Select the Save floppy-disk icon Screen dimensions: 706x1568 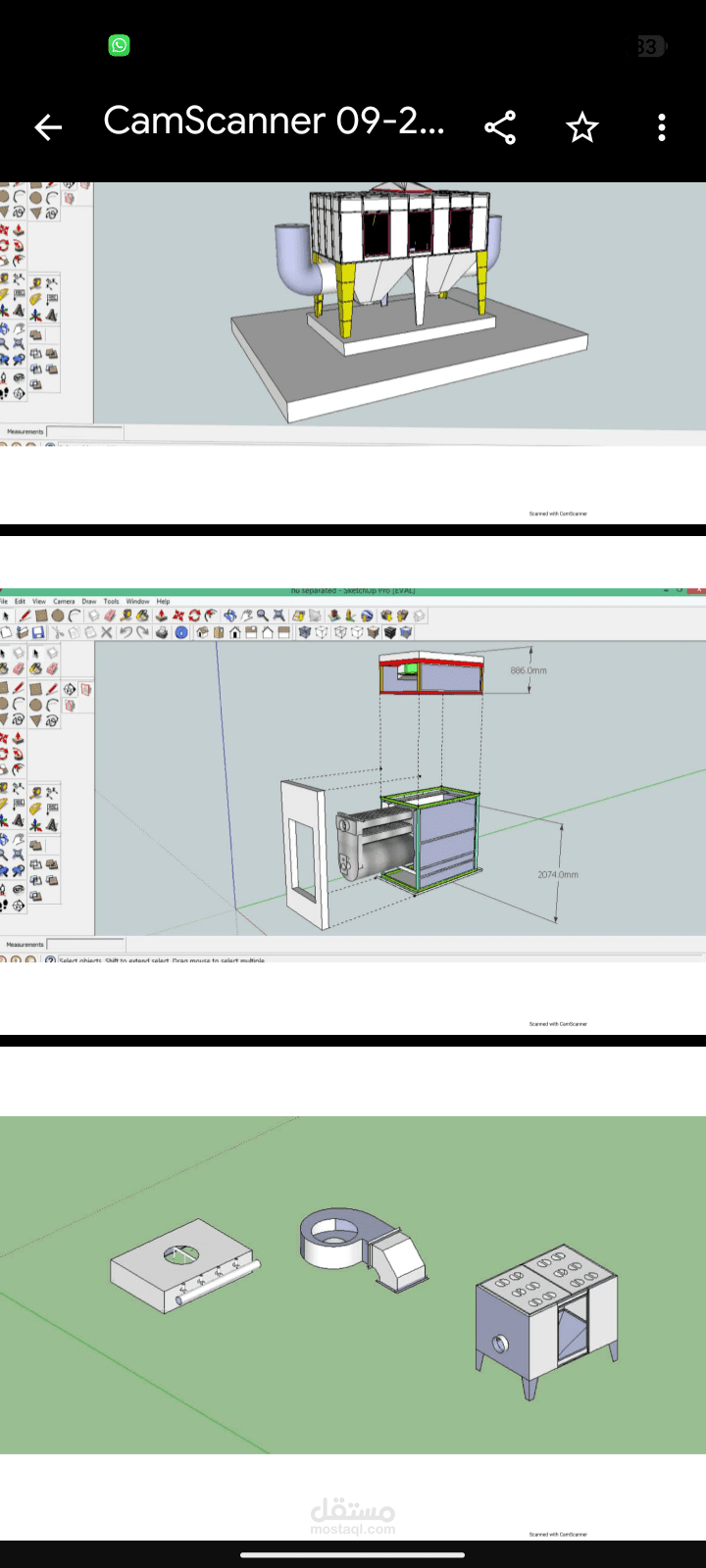(39, 632)
